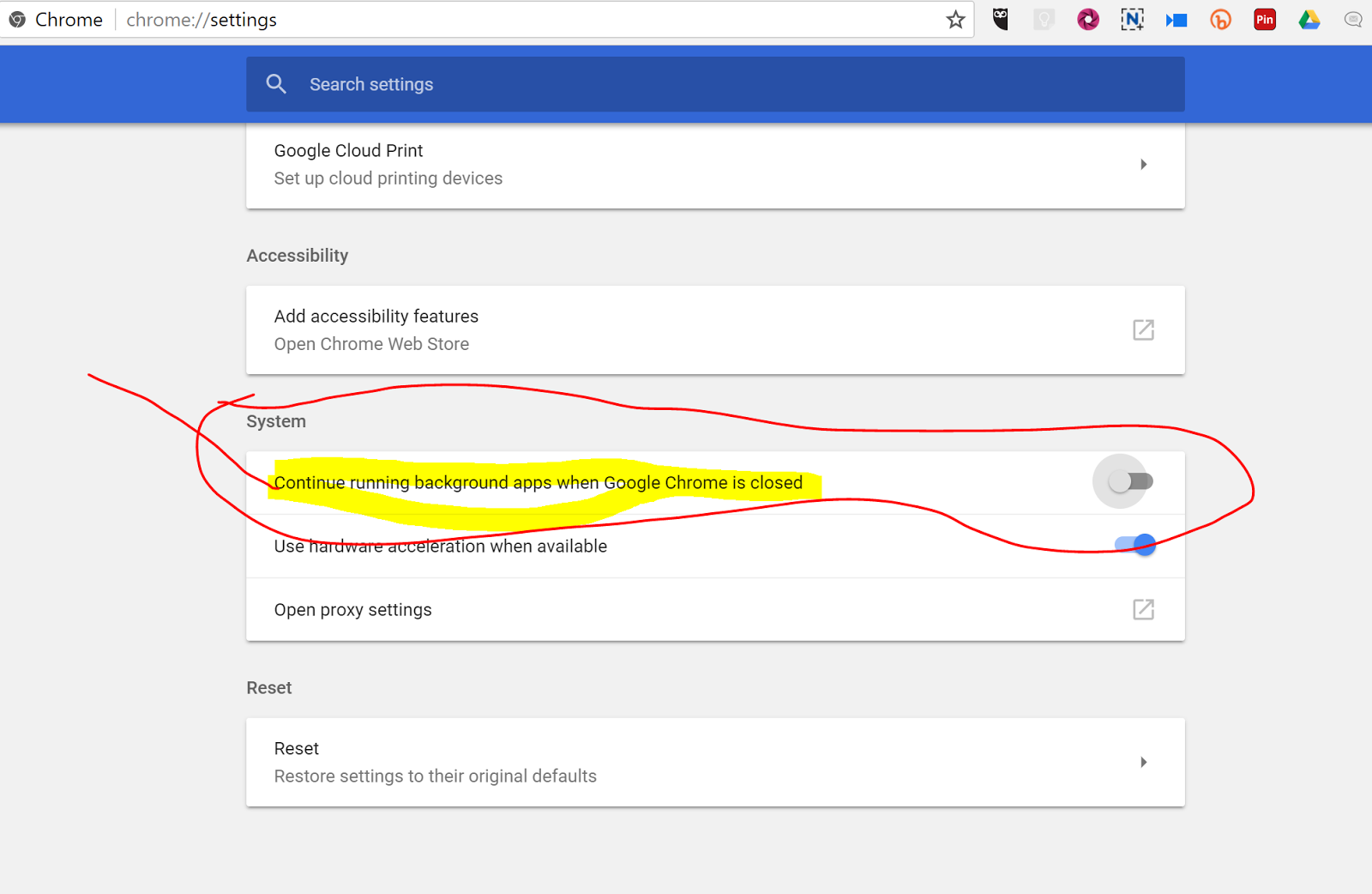This screenshot has height=894, width=1372.
Task: Click the magnifying glass search icon
Action: (276, 84)
